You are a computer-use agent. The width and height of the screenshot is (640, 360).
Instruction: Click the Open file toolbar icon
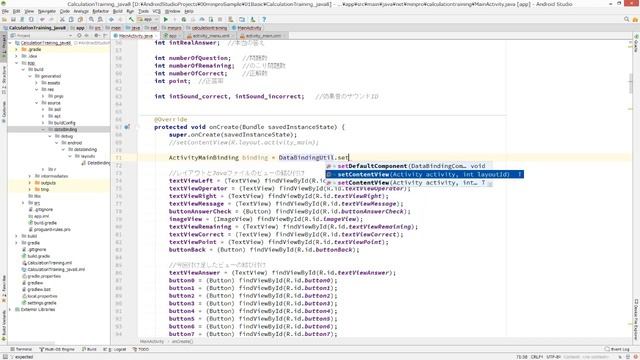click(x=4, y=19)
